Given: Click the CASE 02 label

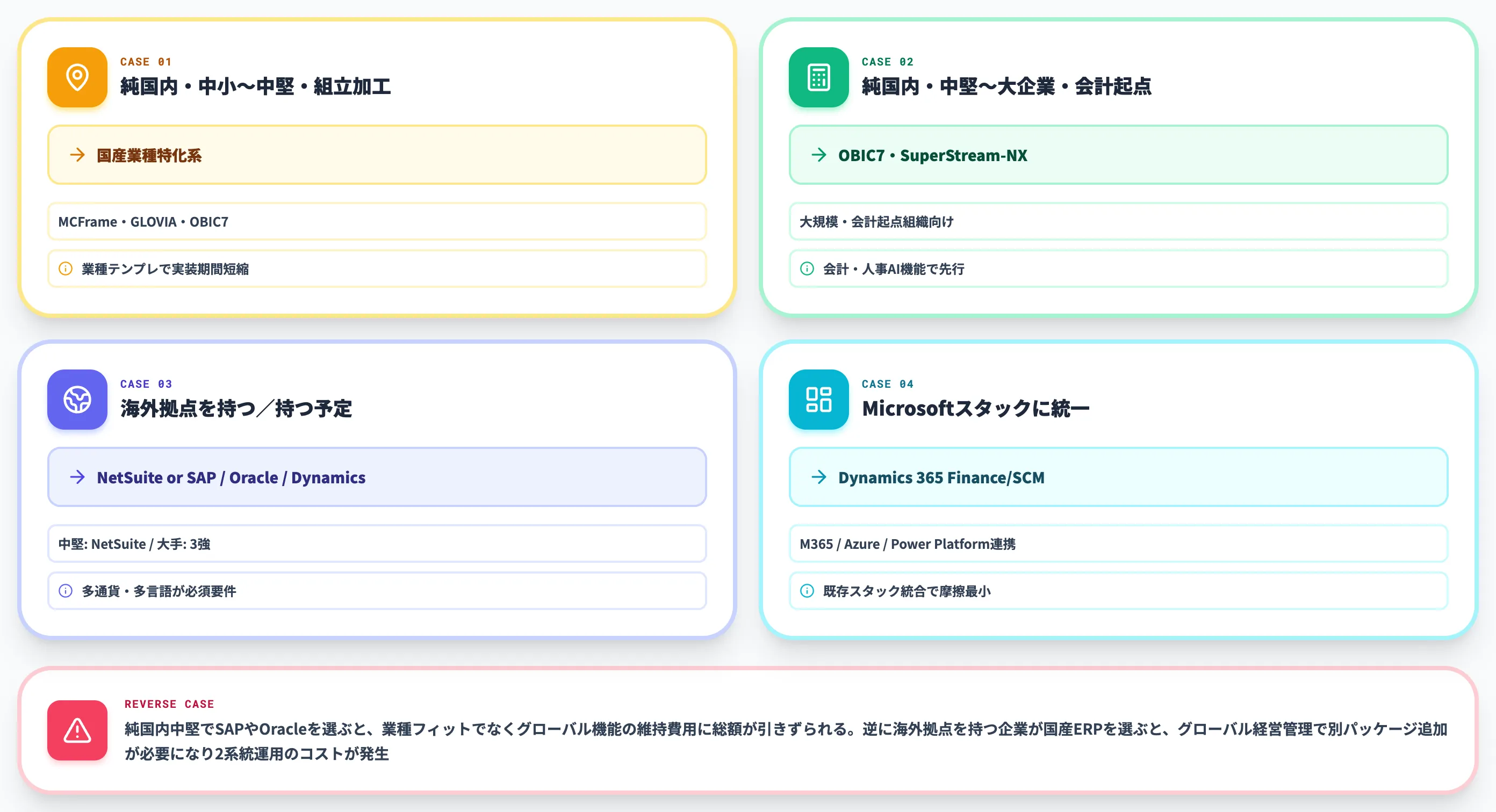Looking at the screenshot, I should coord(887,62).
